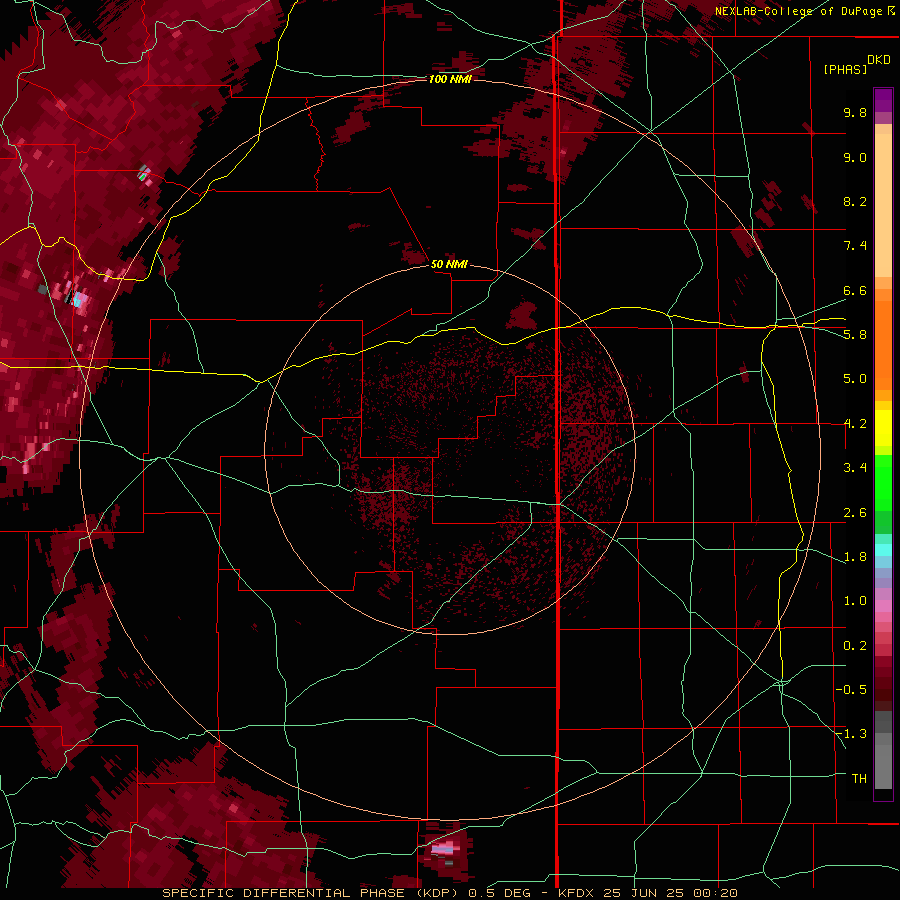The height and width of the screenshot is (900, 900).
Task: Click the -1.3 scale value
Action: tap(851, 734)
